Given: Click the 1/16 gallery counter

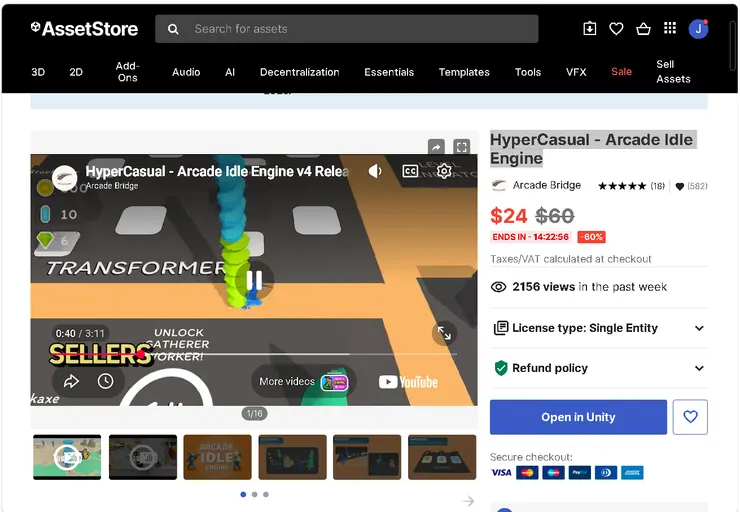Looking at the screenshot, I should click(x=254, y=414).
